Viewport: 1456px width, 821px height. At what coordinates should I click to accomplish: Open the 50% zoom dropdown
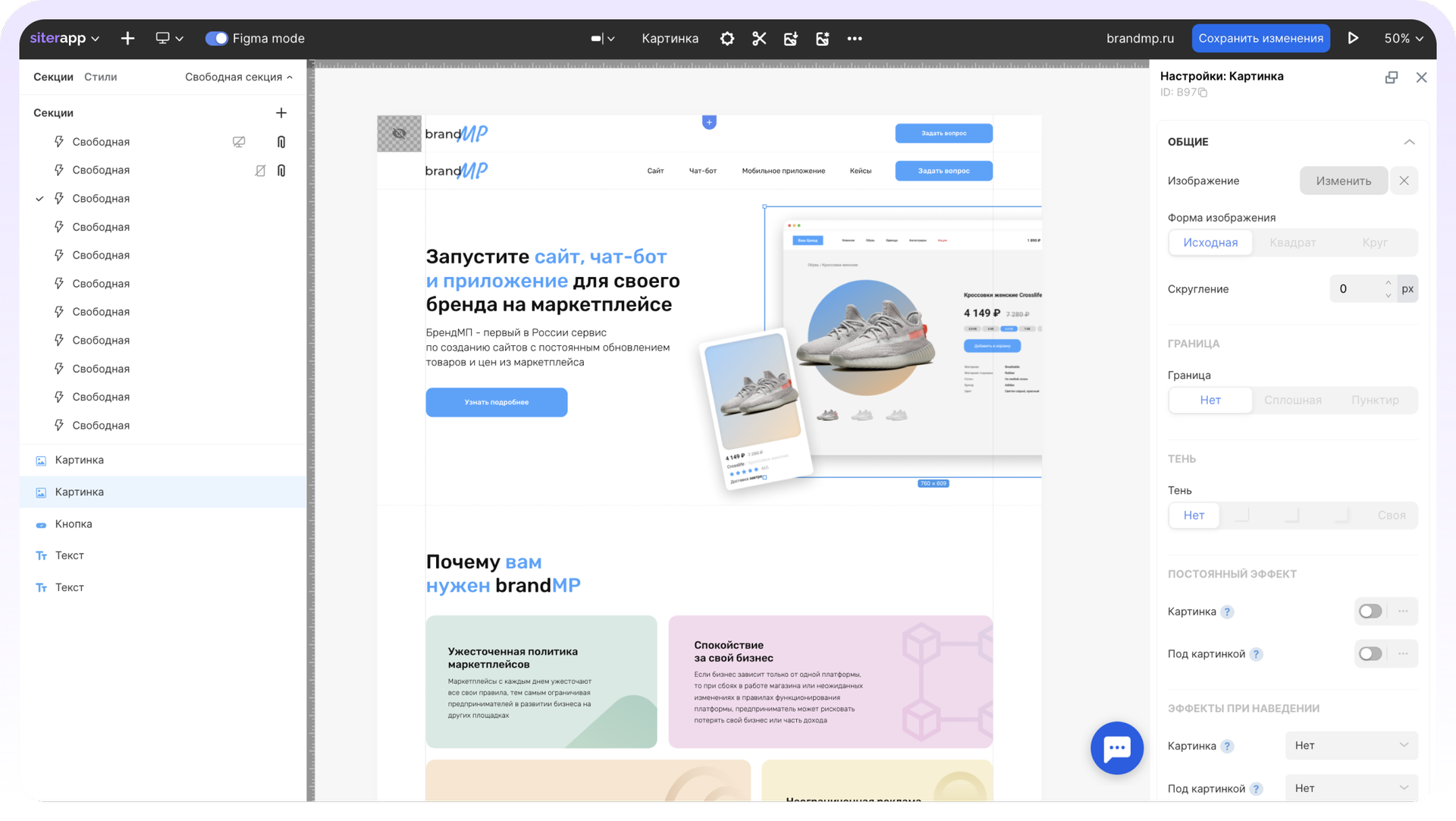(1404, 39)
